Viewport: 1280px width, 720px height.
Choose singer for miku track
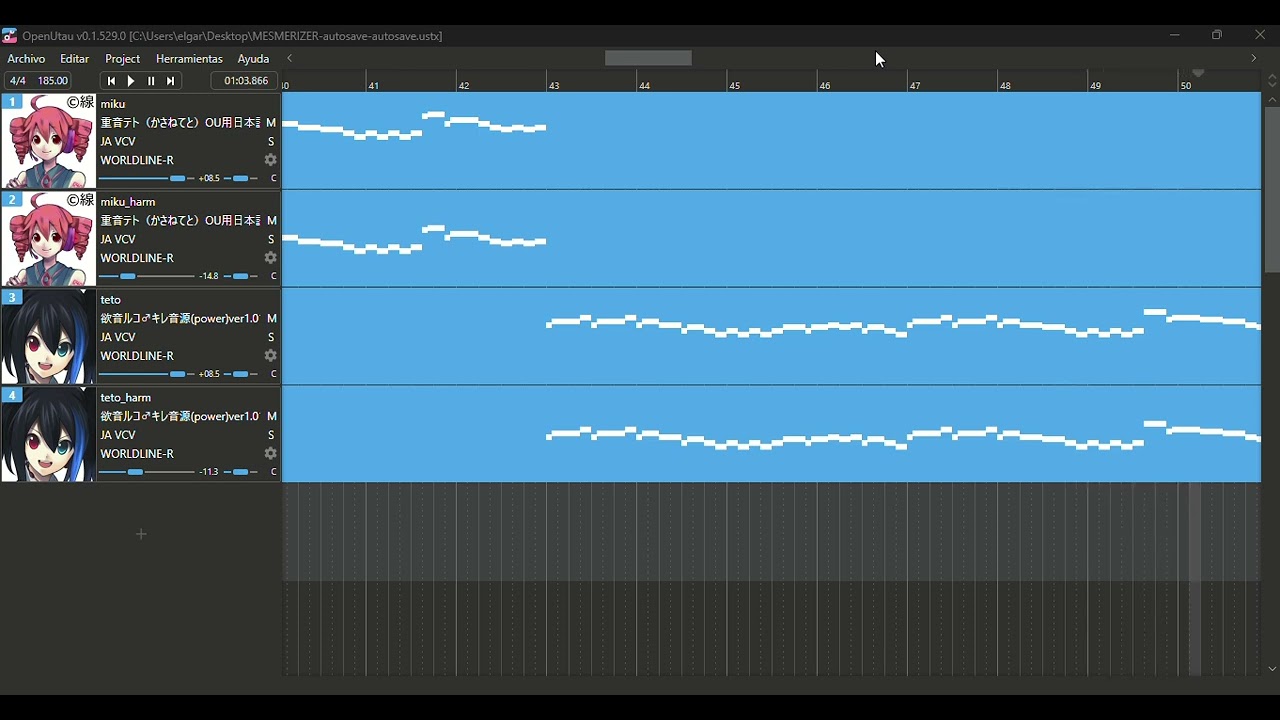tap(181, 123)
